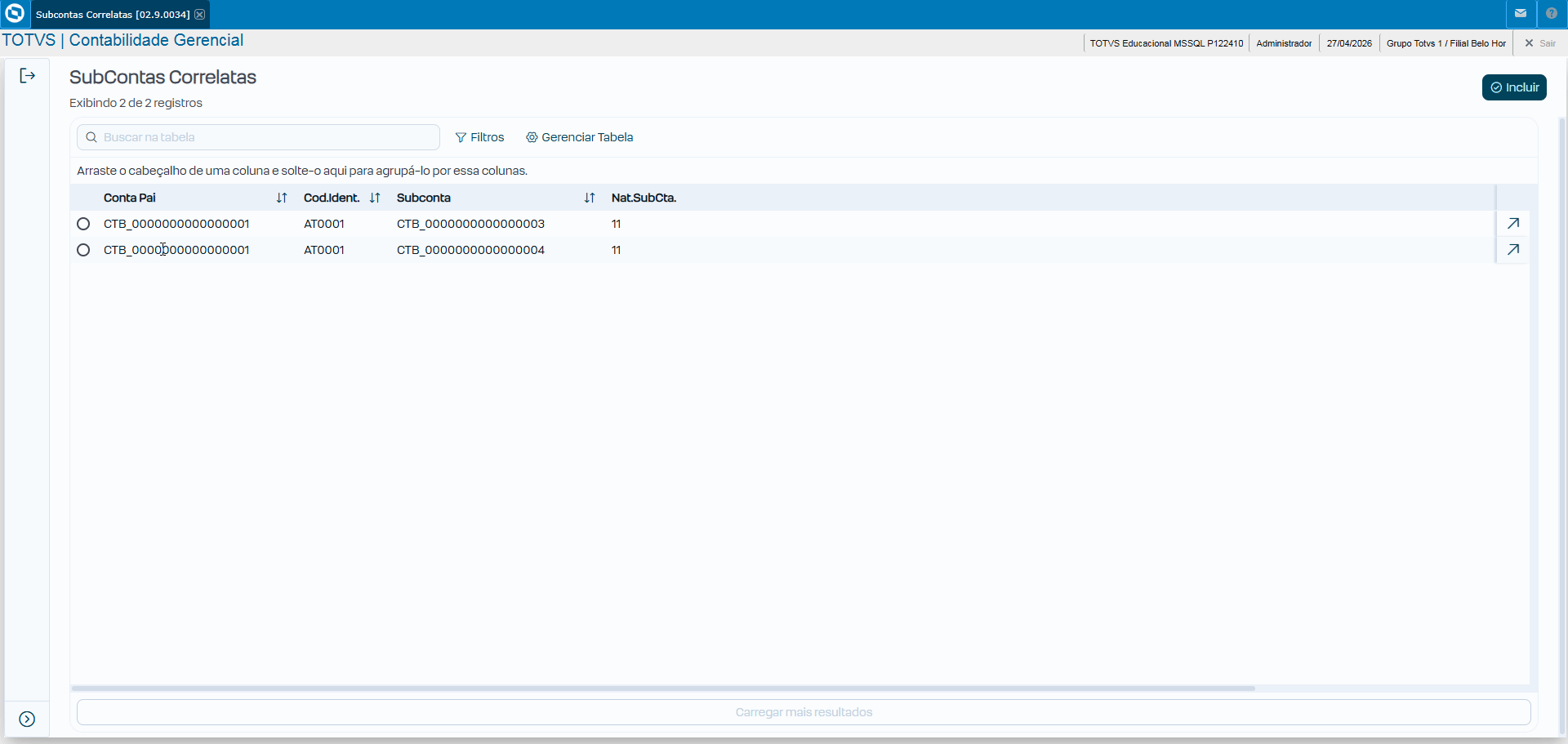
Task: Click the Incluir button
Action: coord(1514,87)
